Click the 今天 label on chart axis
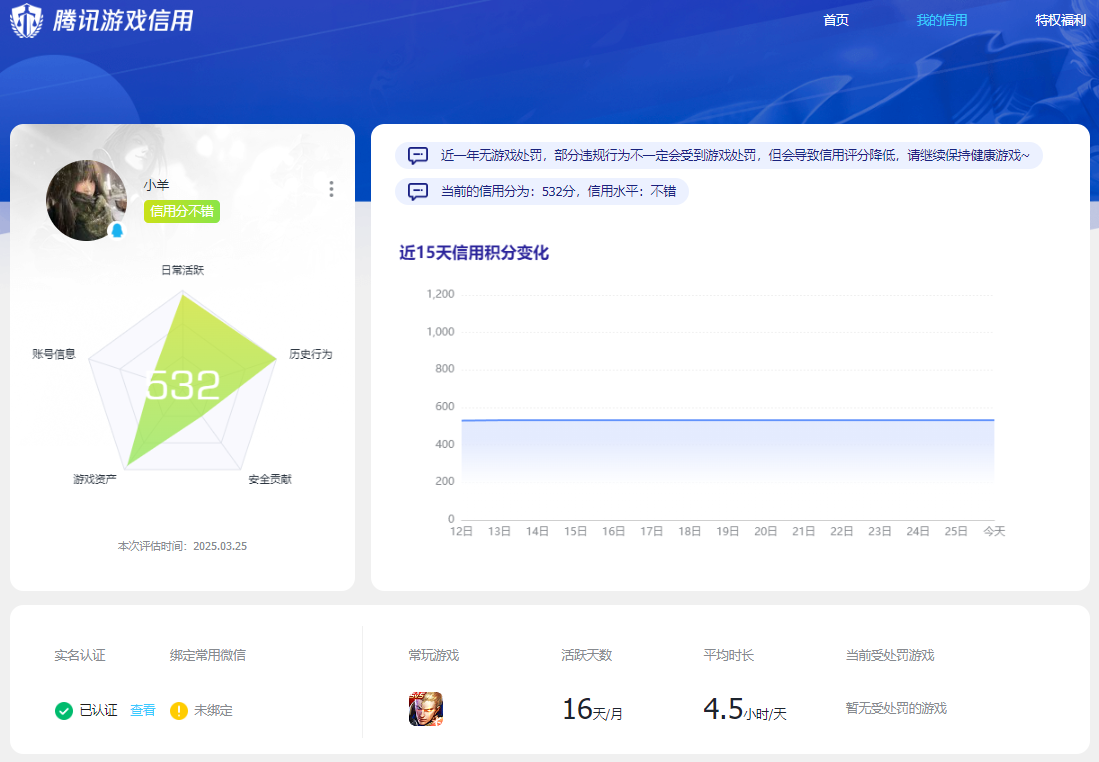1099x762 pixels. [x=994, y=531]
